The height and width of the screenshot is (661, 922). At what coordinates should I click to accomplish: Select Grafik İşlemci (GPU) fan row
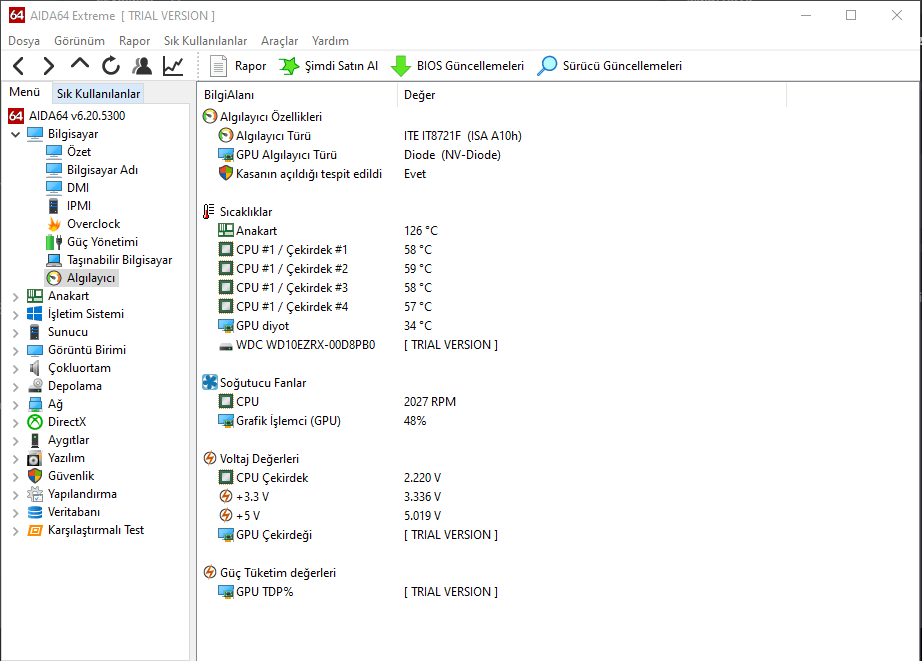(322, 421)
